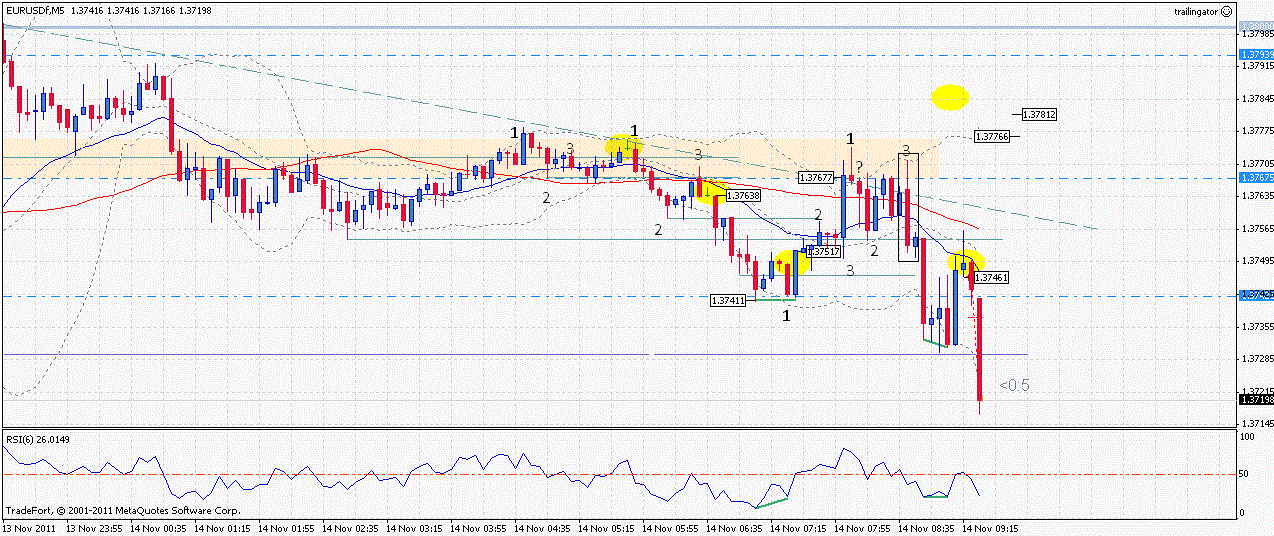Click the 14 Nov 01:15 time label

(221, 527)
